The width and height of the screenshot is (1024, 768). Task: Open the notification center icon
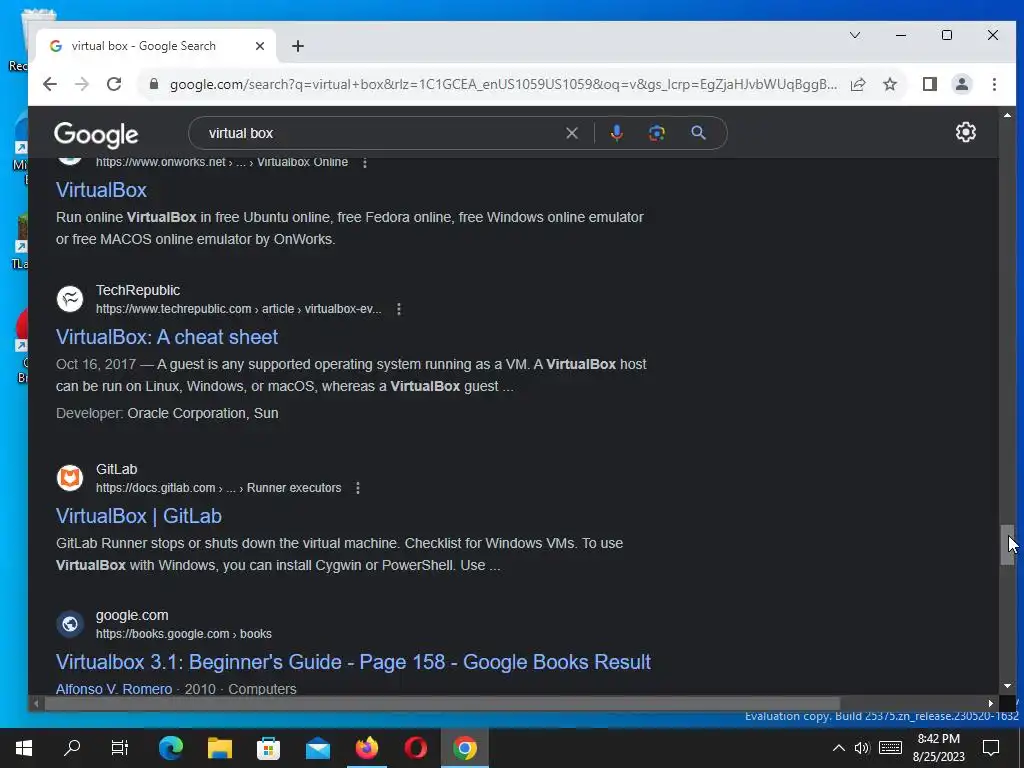point(991,748)
